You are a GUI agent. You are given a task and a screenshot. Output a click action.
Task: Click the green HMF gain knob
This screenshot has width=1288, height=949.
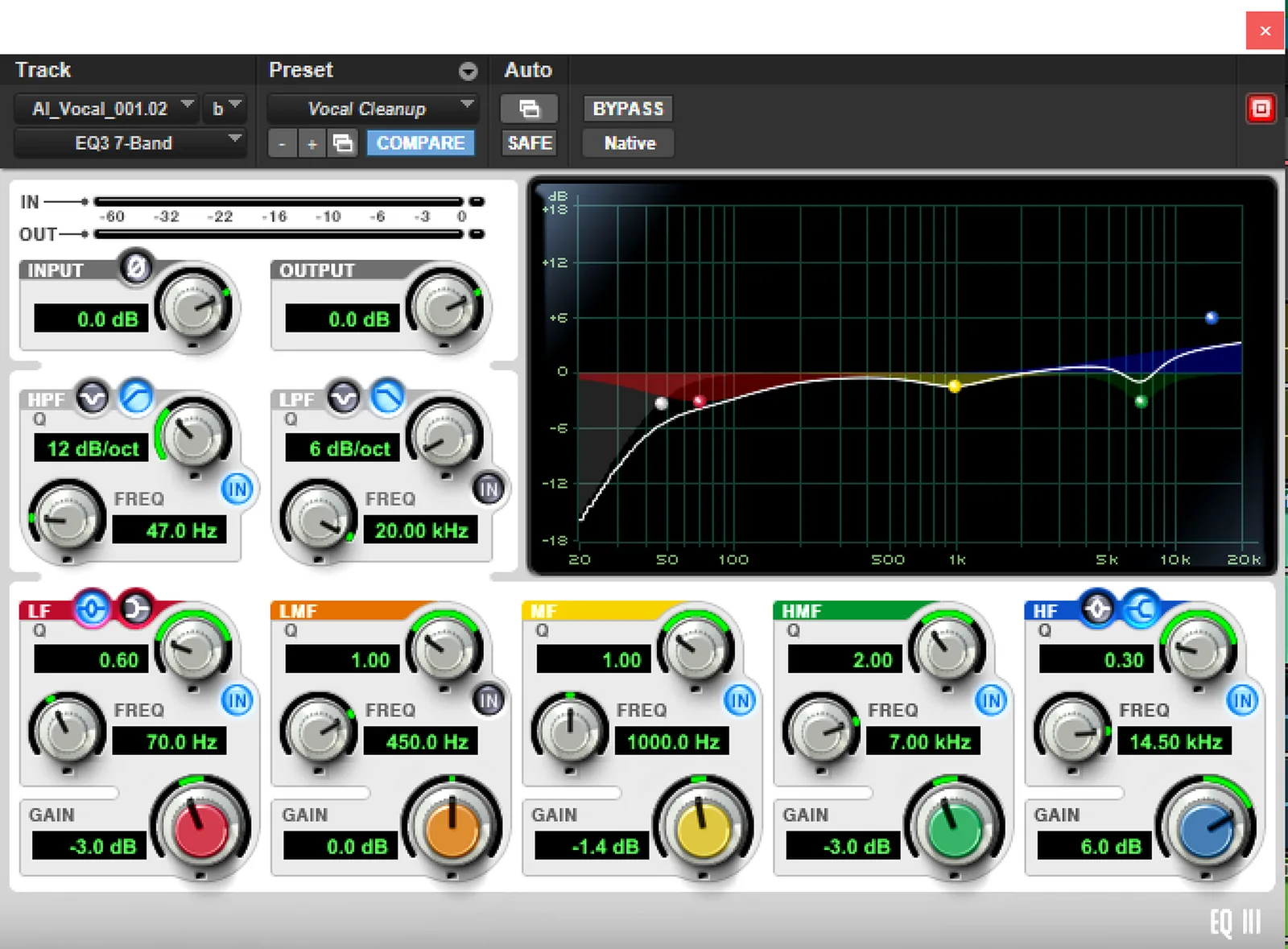click(x=954, y=829)
